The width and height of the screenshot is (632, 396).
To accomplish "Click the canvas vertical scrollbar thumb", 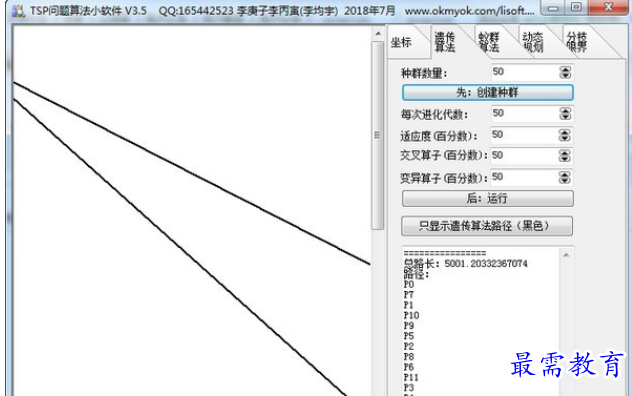I will [x=378, y=135].
